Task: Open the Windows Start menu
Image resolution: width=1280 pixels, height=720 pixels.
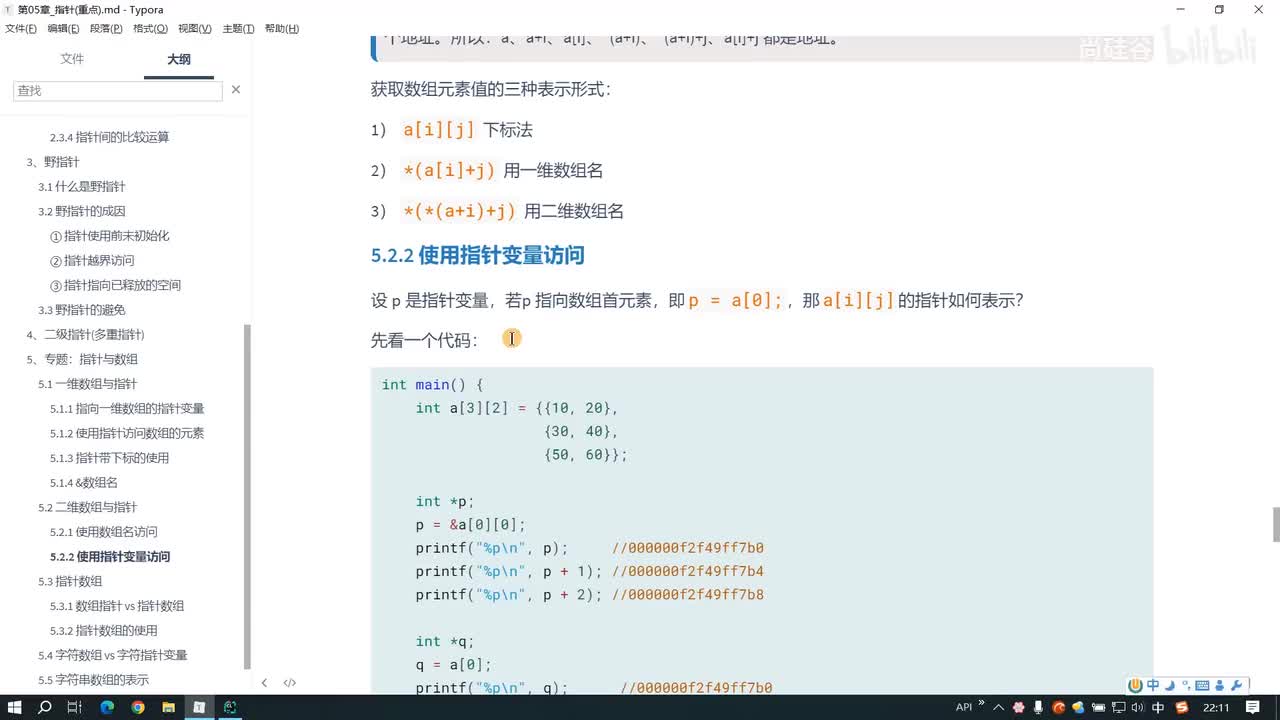Action: (15, 707)
